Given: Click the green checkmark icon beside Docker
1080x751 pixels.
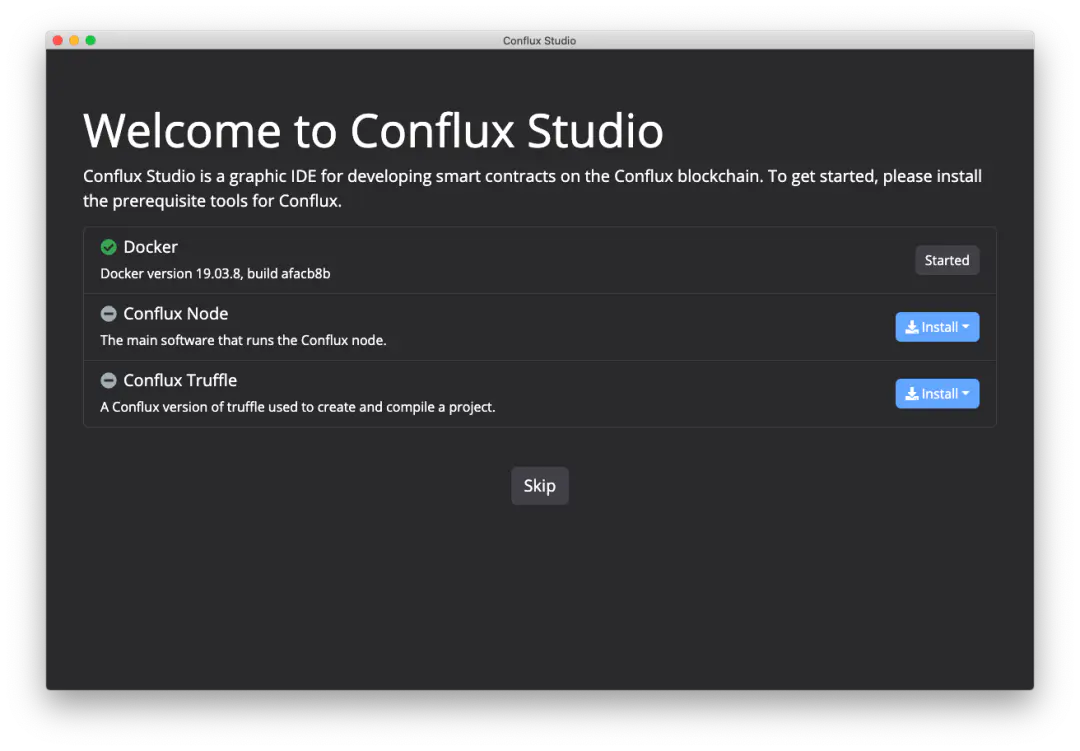Looking at the screenshot, I should coord(108,247).
